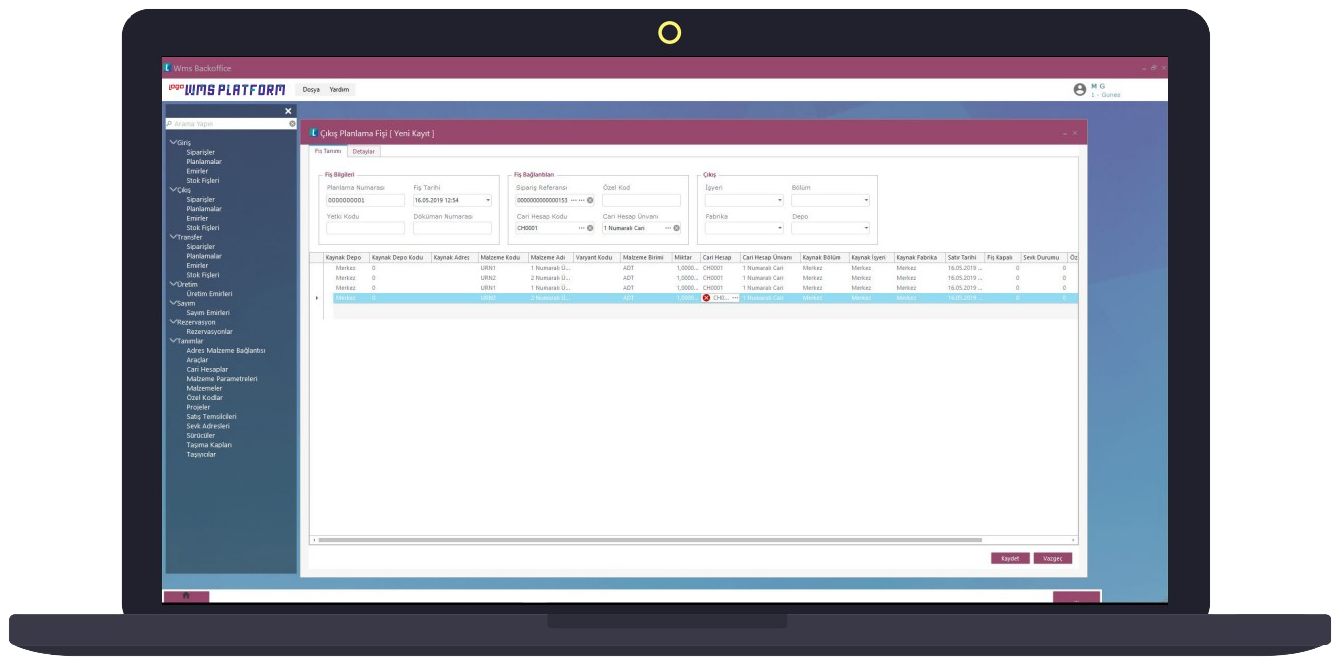The height and width of the screenshot is (665, 1340).
Task: Click the user profile avatar icon
Action: pos(1079,90)
